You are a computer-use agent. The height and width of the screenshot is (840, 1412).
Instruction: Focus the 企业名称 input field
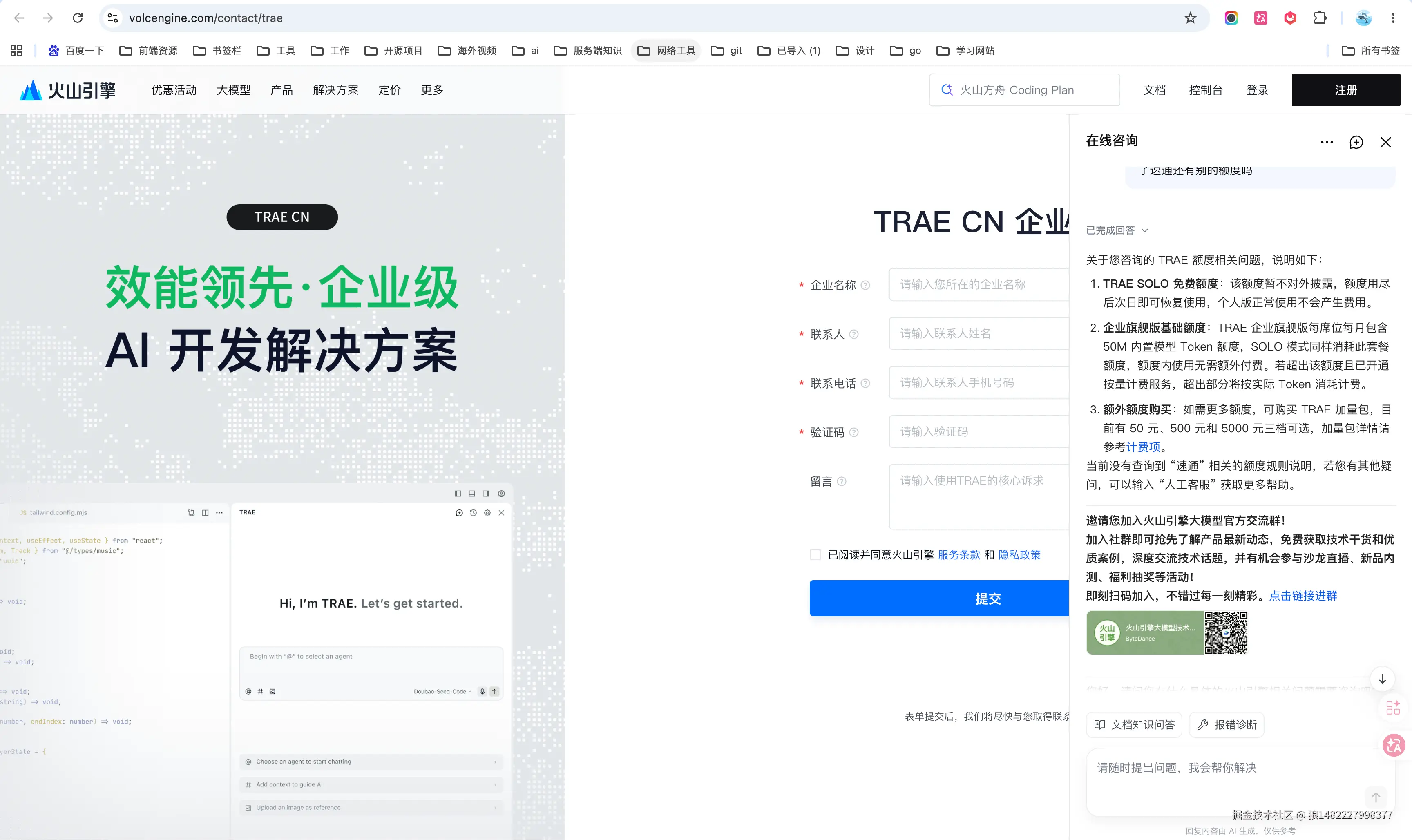pyautogui.click(x=979, y=285)
